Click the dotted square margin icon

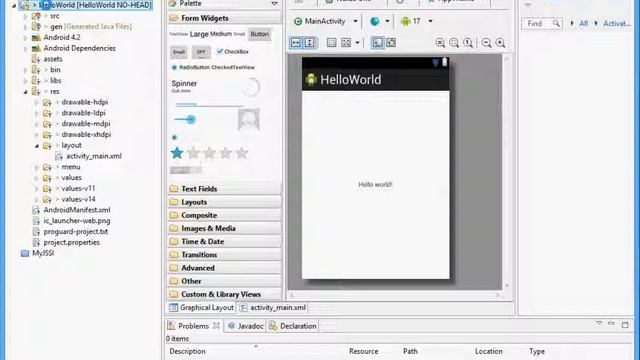coord(331,42)
